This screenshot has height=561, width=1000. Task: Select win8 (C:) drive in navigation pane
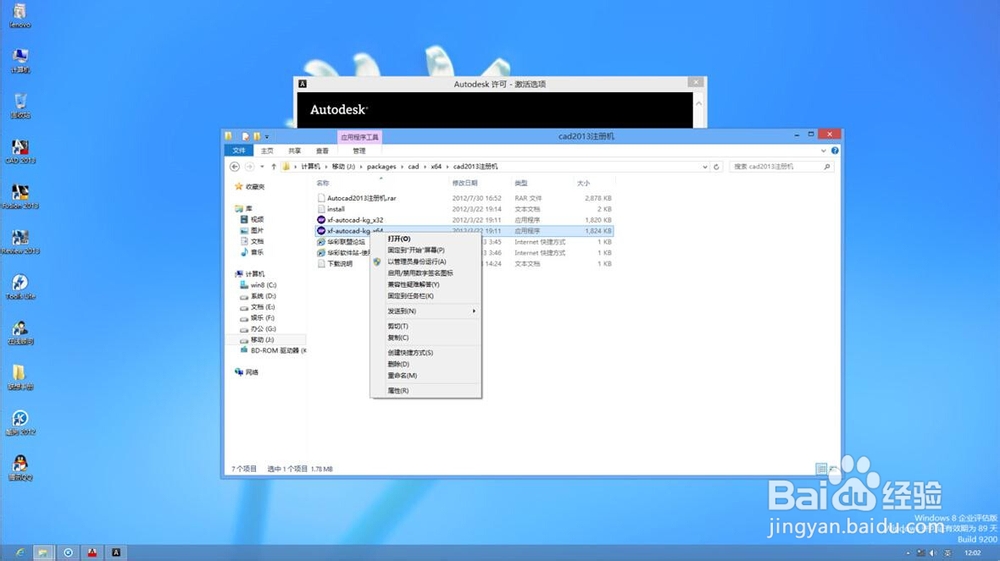pos(258,285)
